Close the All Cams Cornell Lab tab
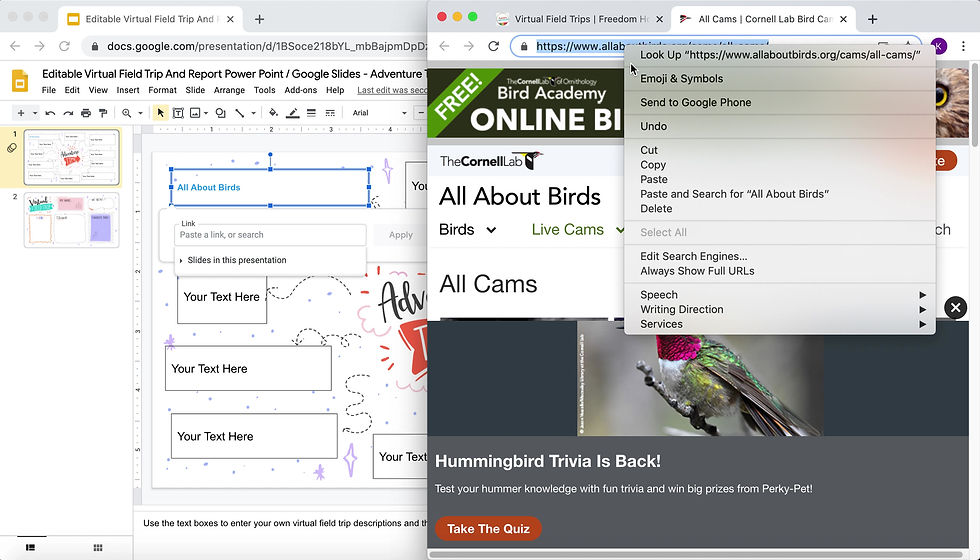The image size is (980, 560). pos(843,19)
